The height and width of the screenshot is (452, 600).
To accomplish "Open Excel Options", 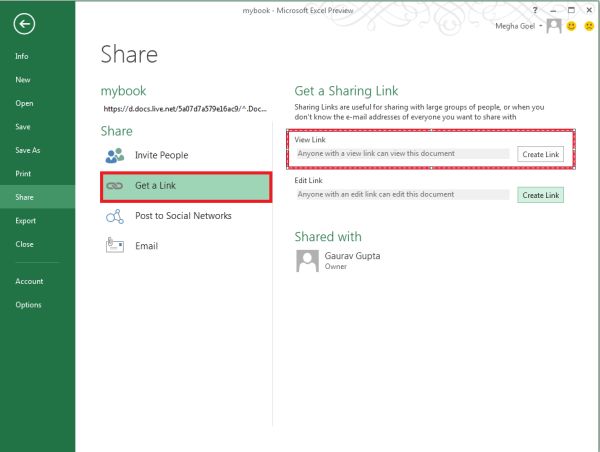I will pyautogui.click(x=28, y=305).
